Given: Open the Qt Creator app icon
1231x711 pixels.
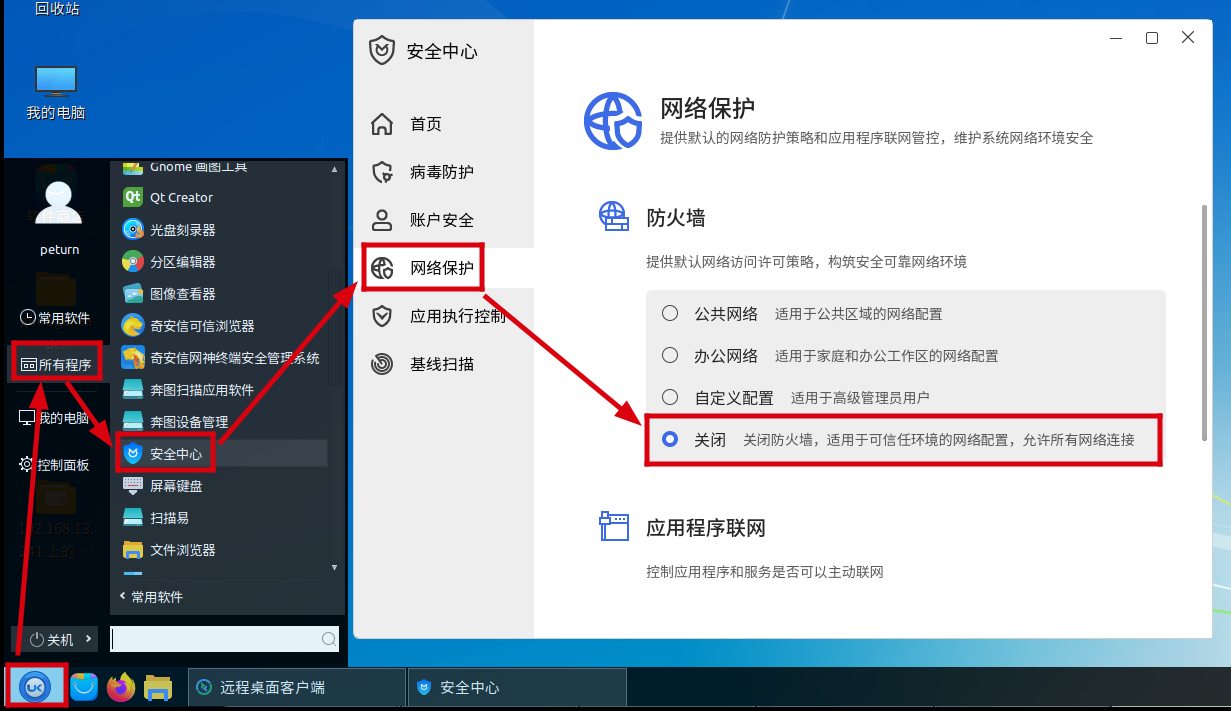Looking at the screenshot, I should 133,198.
